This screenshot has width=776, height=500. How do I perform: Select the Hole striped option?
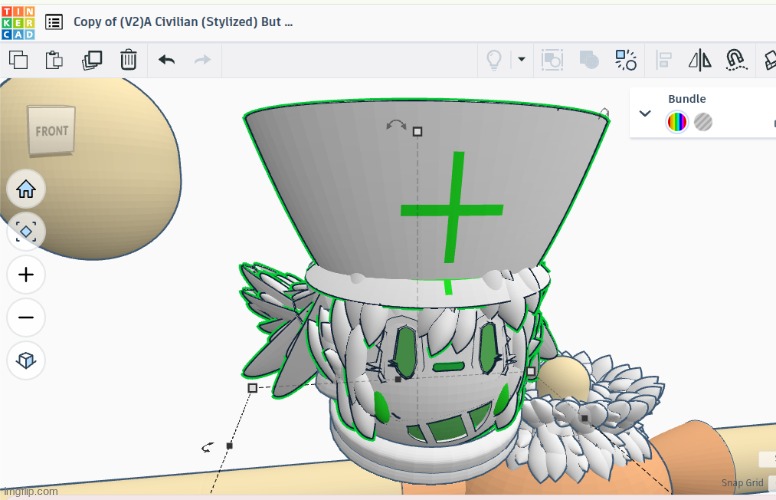pos(704,122)
